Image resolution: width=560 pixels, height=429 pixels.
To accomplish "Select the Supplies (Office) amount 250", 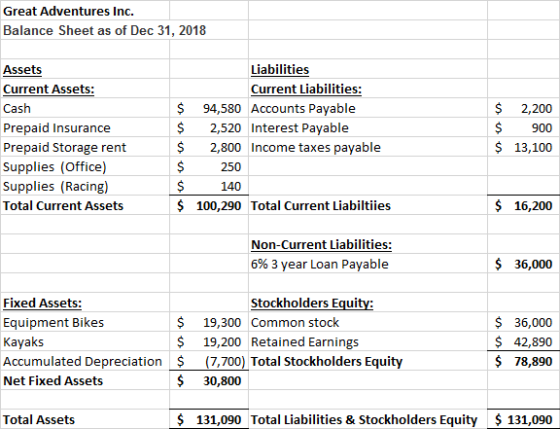I will (x=209, y=167).
